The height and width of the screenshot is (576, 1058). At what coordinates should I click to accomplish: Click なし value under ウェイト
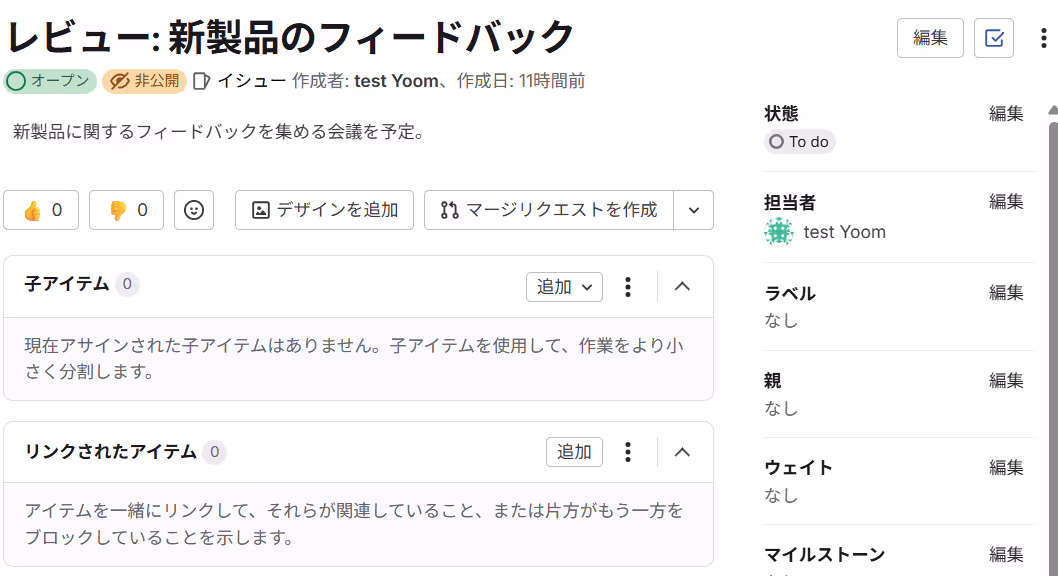[x=781, y=496]
